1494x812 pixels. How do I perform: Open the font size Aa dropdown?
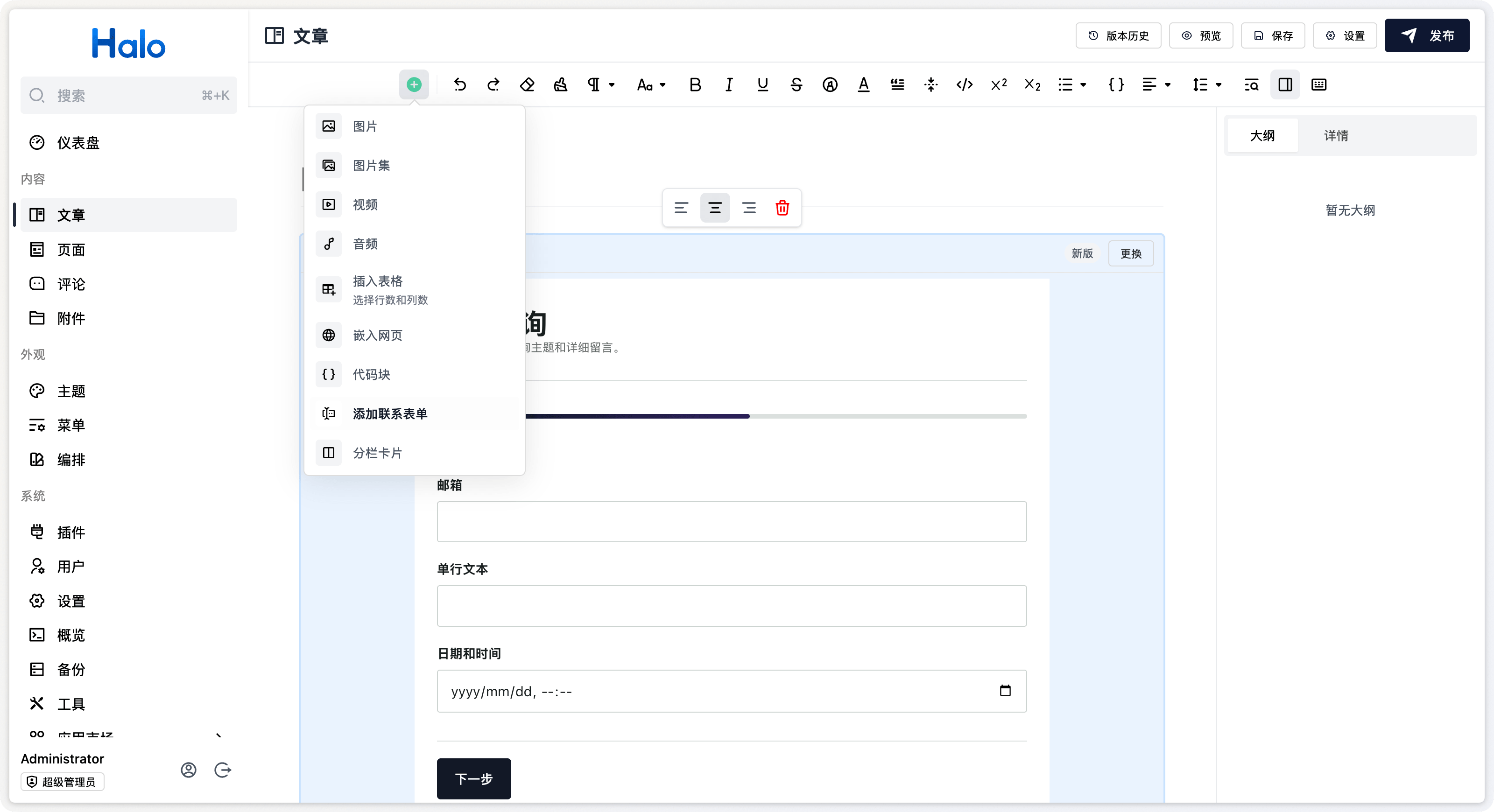tap(651, 84)
